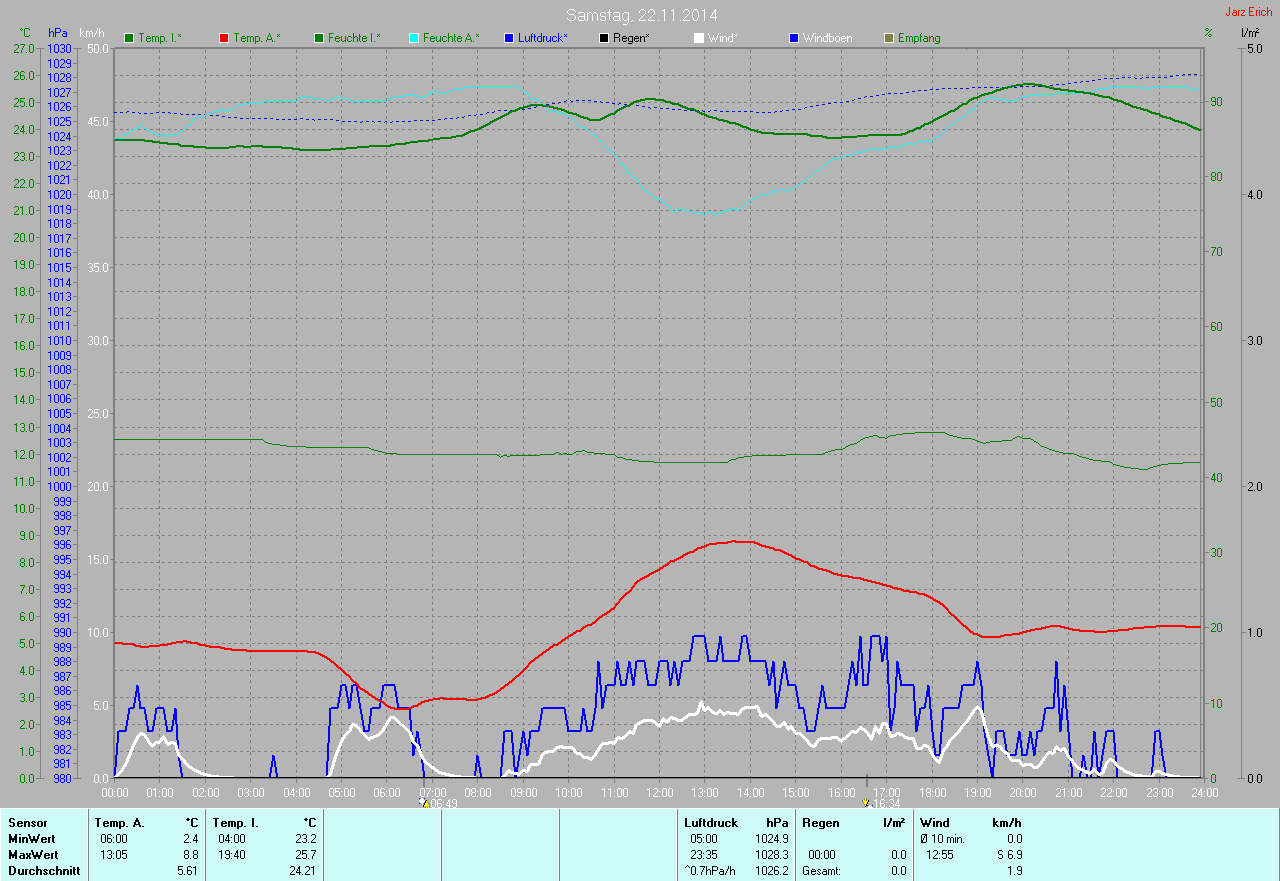Click the MaxWert row label
This screenshot has height=881, width=1280.
click(33, 855)
